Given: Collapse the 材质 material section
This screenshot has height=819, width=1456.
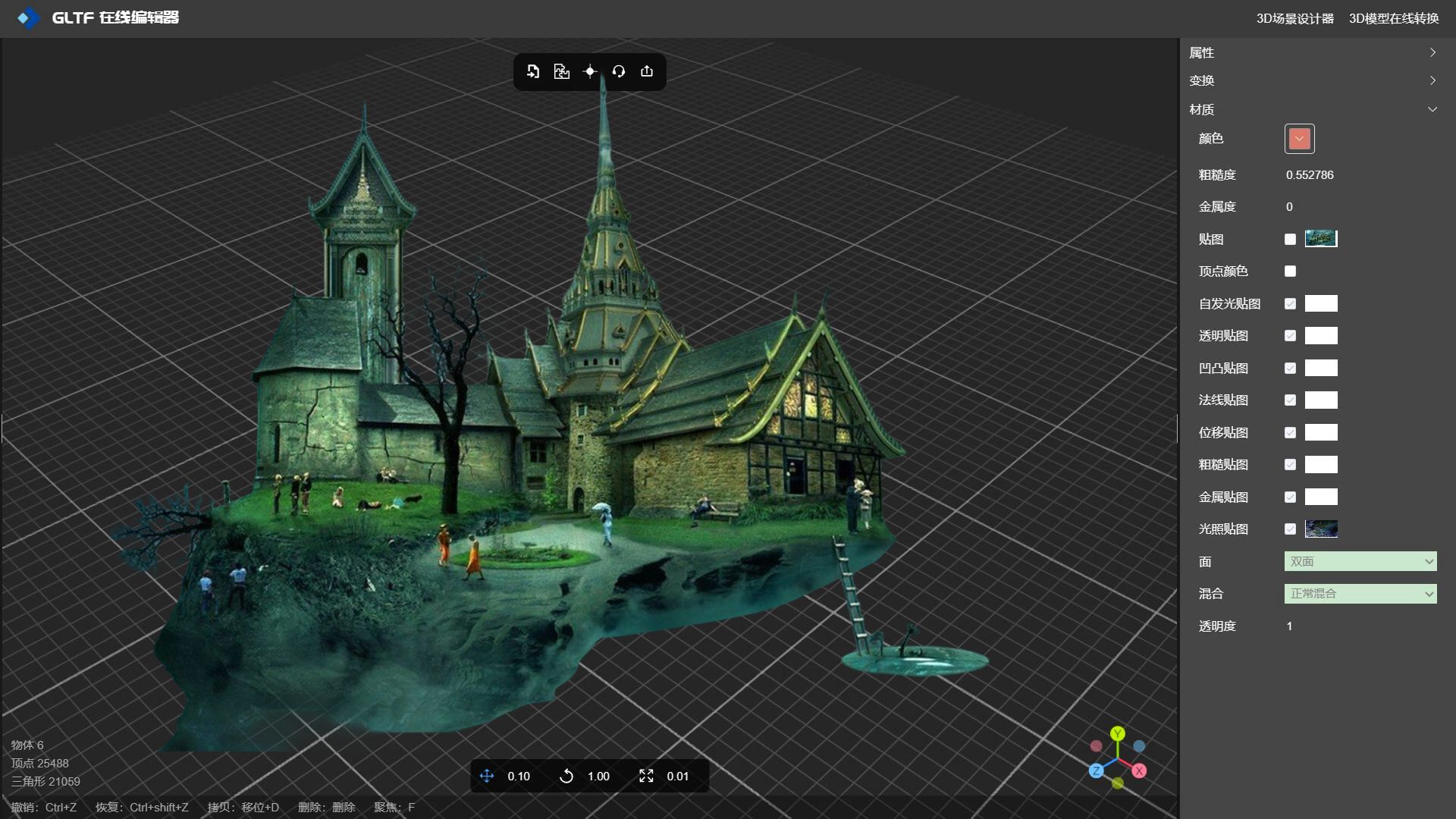Looking at the screenshot, I should 1313,109.
